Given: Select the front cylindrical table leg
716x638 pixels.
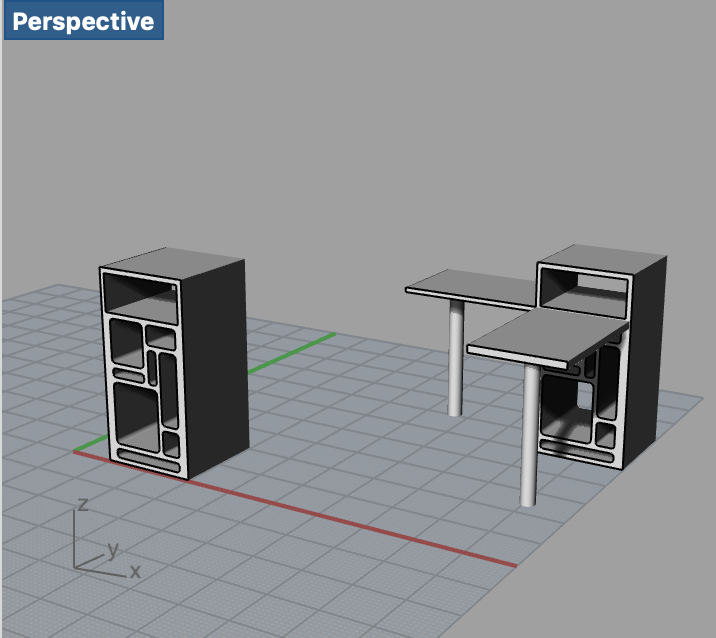Looking at the screenshot, I should (529, 435).
